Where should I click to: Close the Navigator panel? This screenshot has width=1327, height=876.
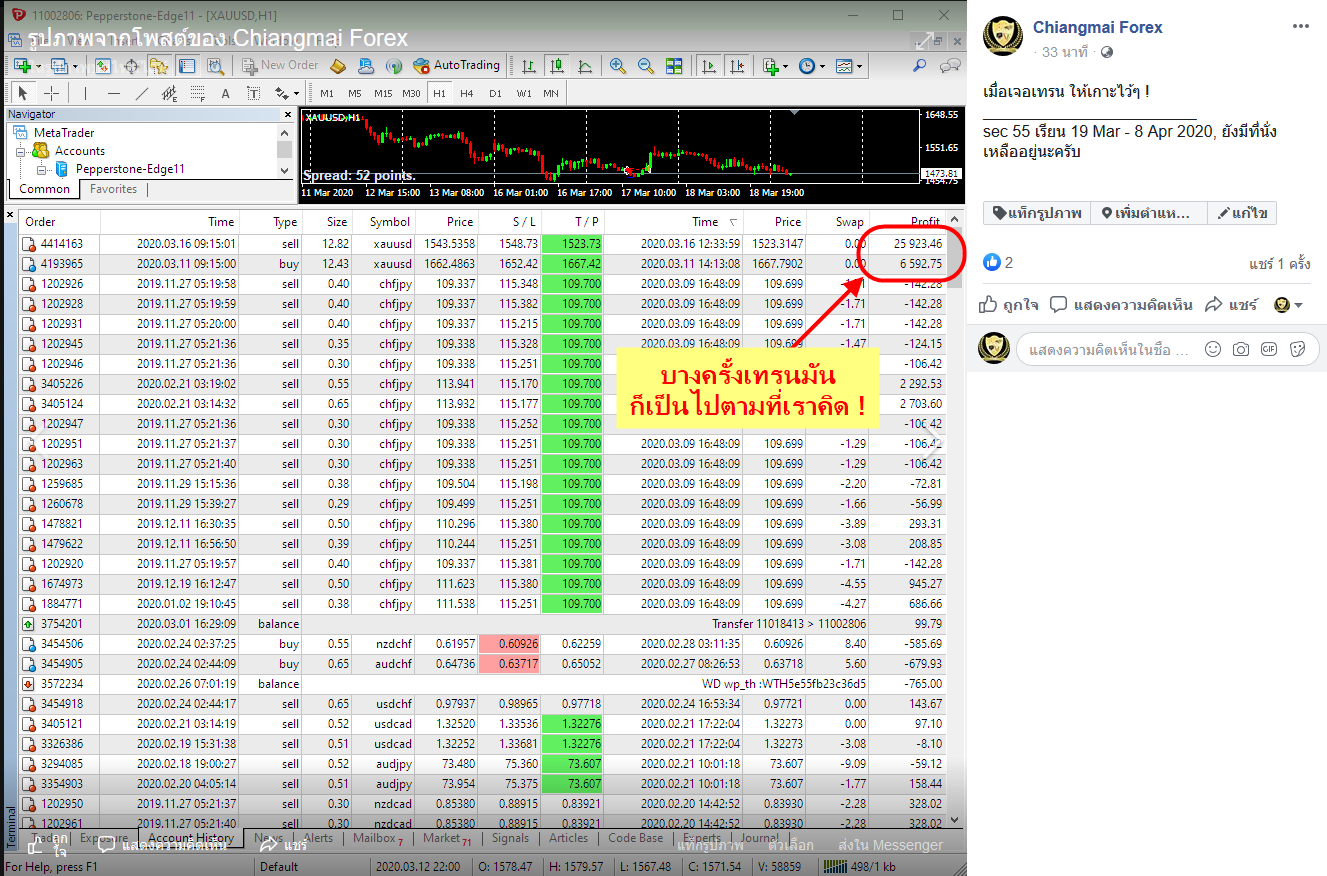pyautogui.click(x=288, y=115)
